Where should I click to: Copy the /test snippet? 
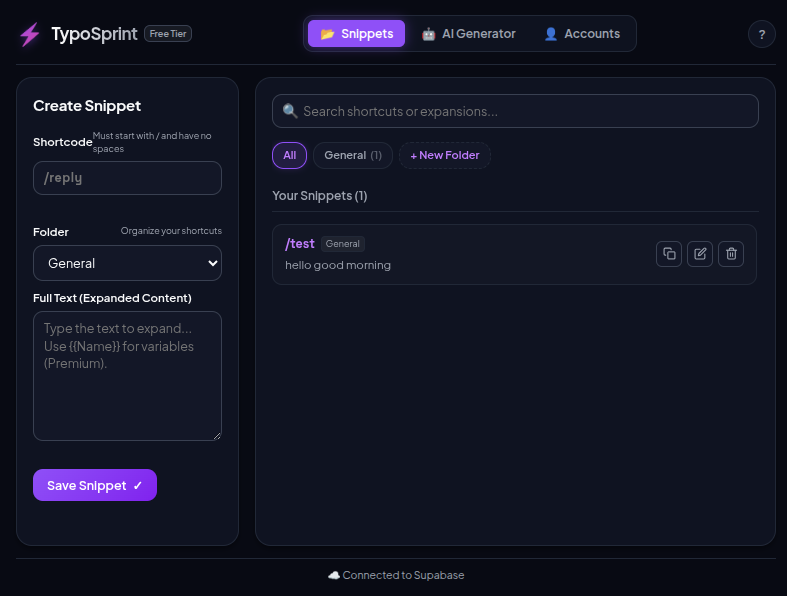[x=669, y=254]
